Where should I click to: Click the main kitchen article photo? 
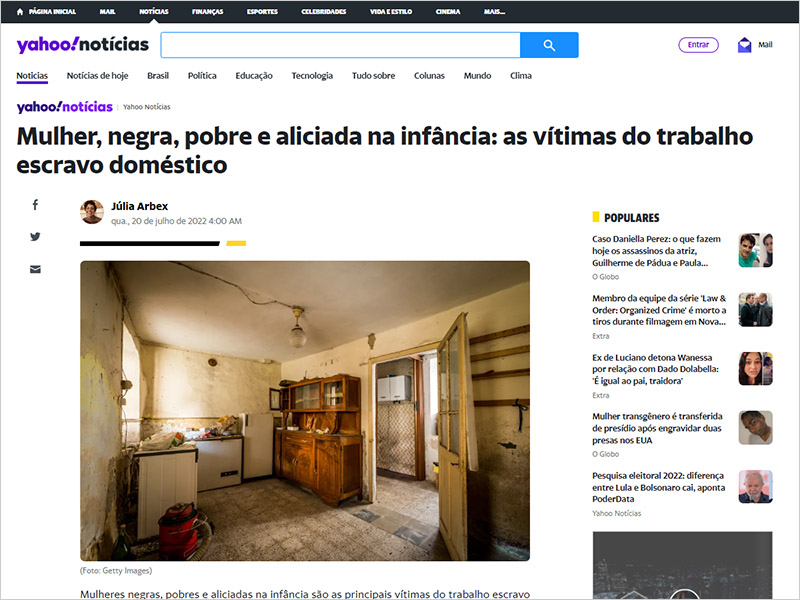[x=305, y=411]
